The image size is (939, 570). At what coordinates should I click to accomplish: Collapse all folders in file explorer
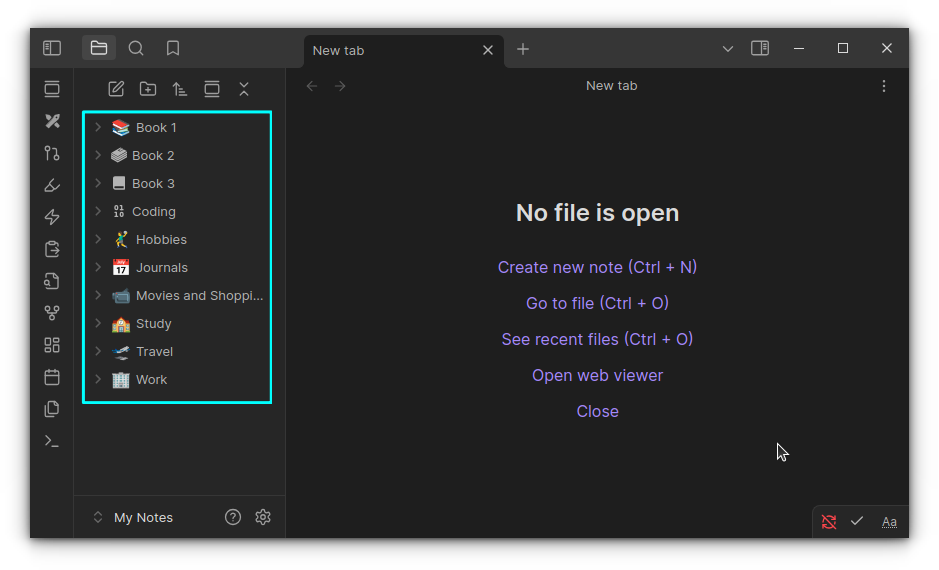point(244,89)
